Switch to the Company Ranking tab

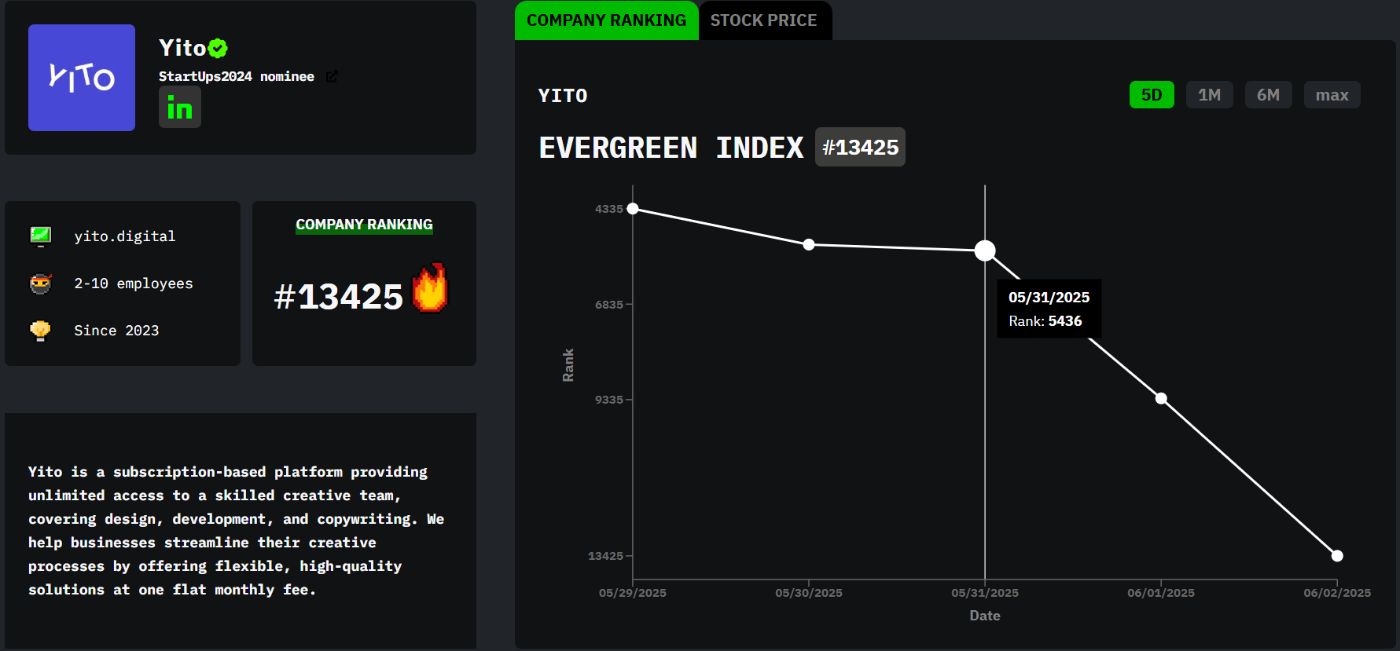coord(606,20)
